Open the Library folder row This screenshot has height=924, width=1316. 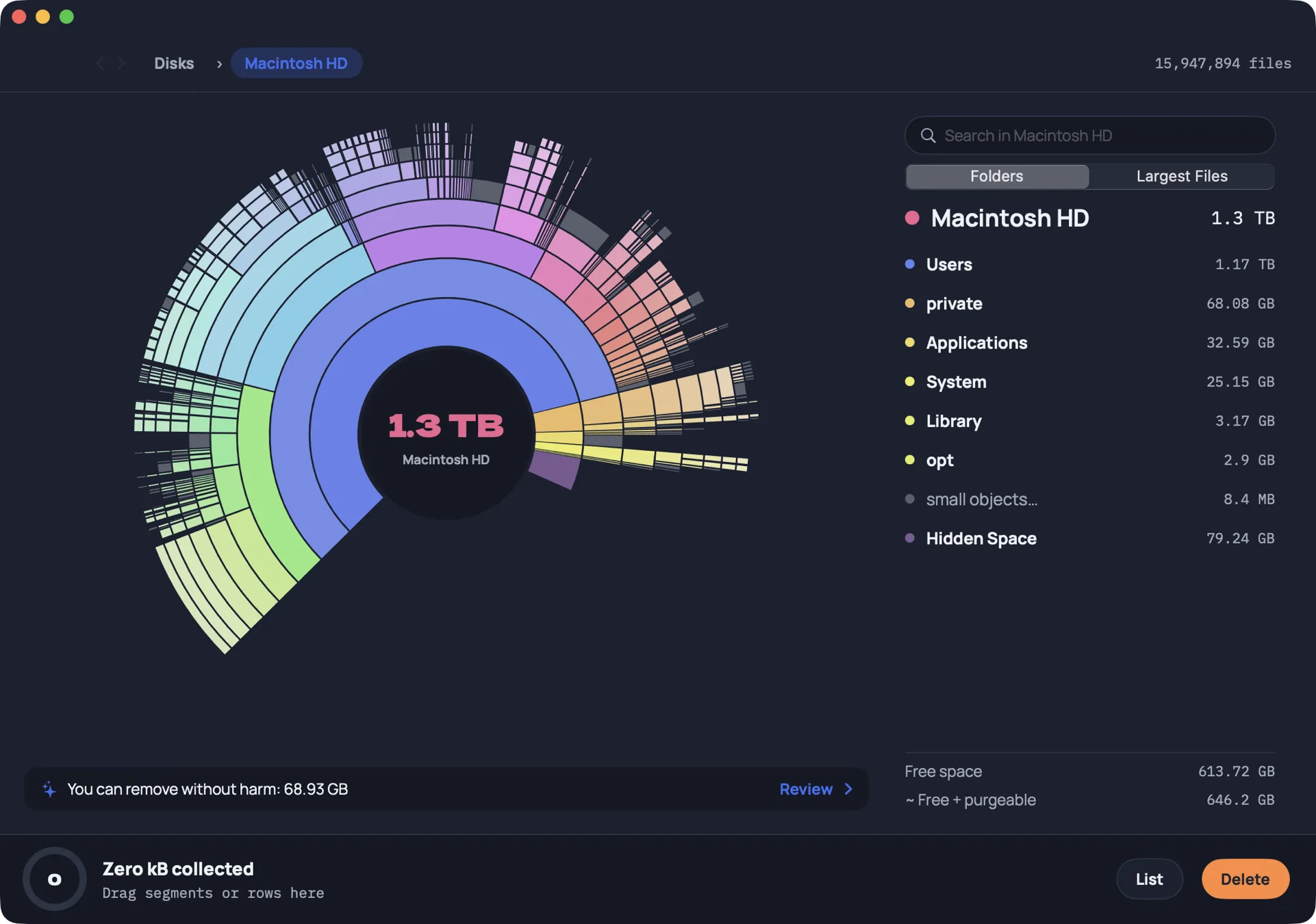[x=1090, y=421]
